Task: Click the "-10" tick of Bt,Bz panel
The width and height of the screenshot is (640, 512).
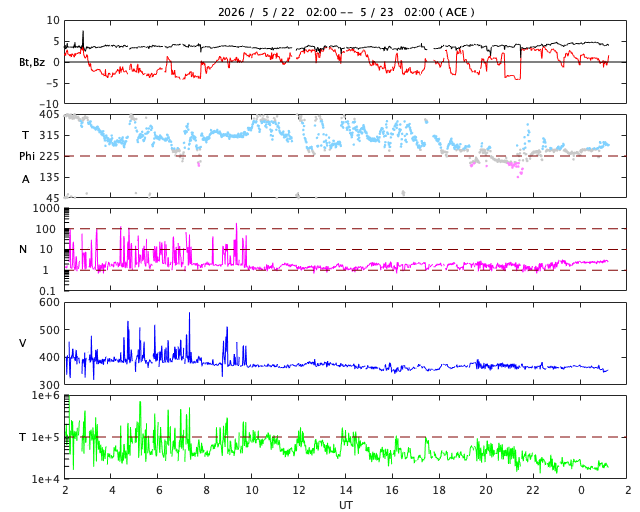Action: pyautogui.click(x=51, y=104)
